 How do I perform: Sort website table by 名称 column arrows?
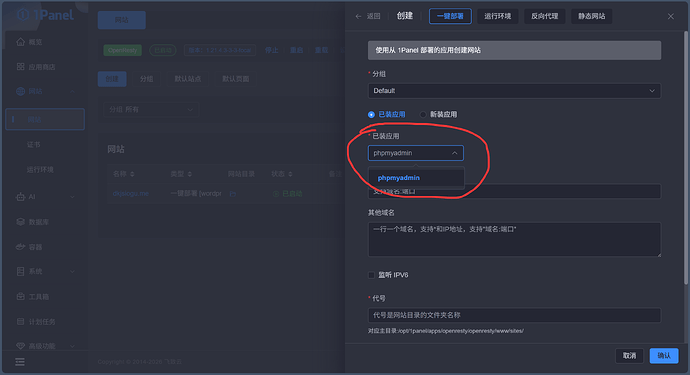pos(132,174)
